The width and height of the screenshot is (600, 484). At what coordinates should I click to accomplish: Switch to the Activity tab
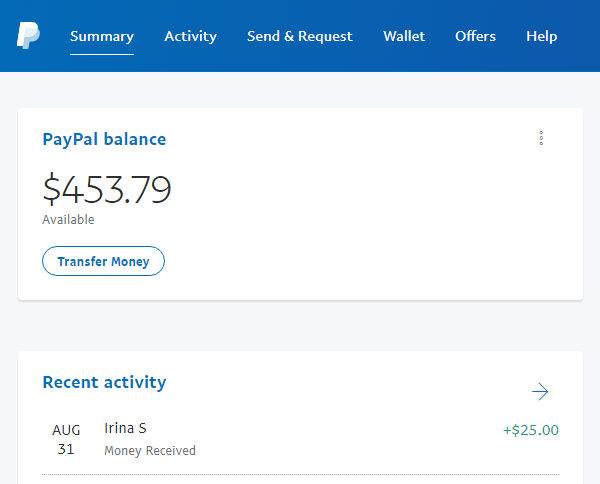[x=190, y=36]
